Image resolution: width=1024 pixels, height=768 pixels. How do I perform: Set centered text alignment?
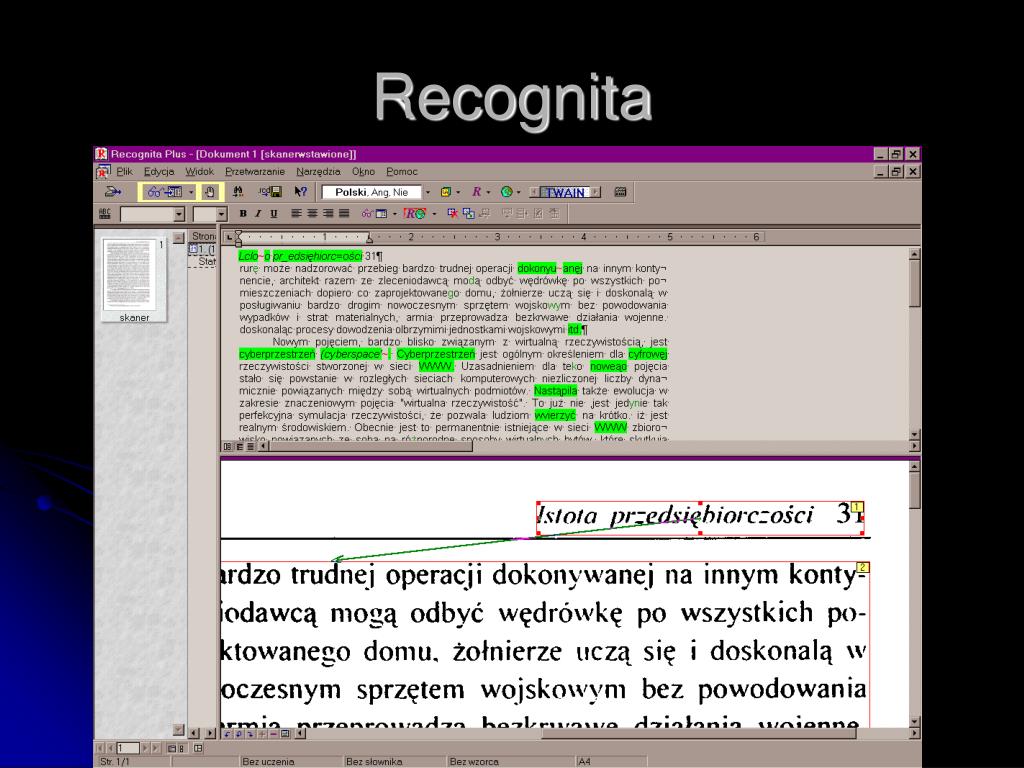pos(312,214)
